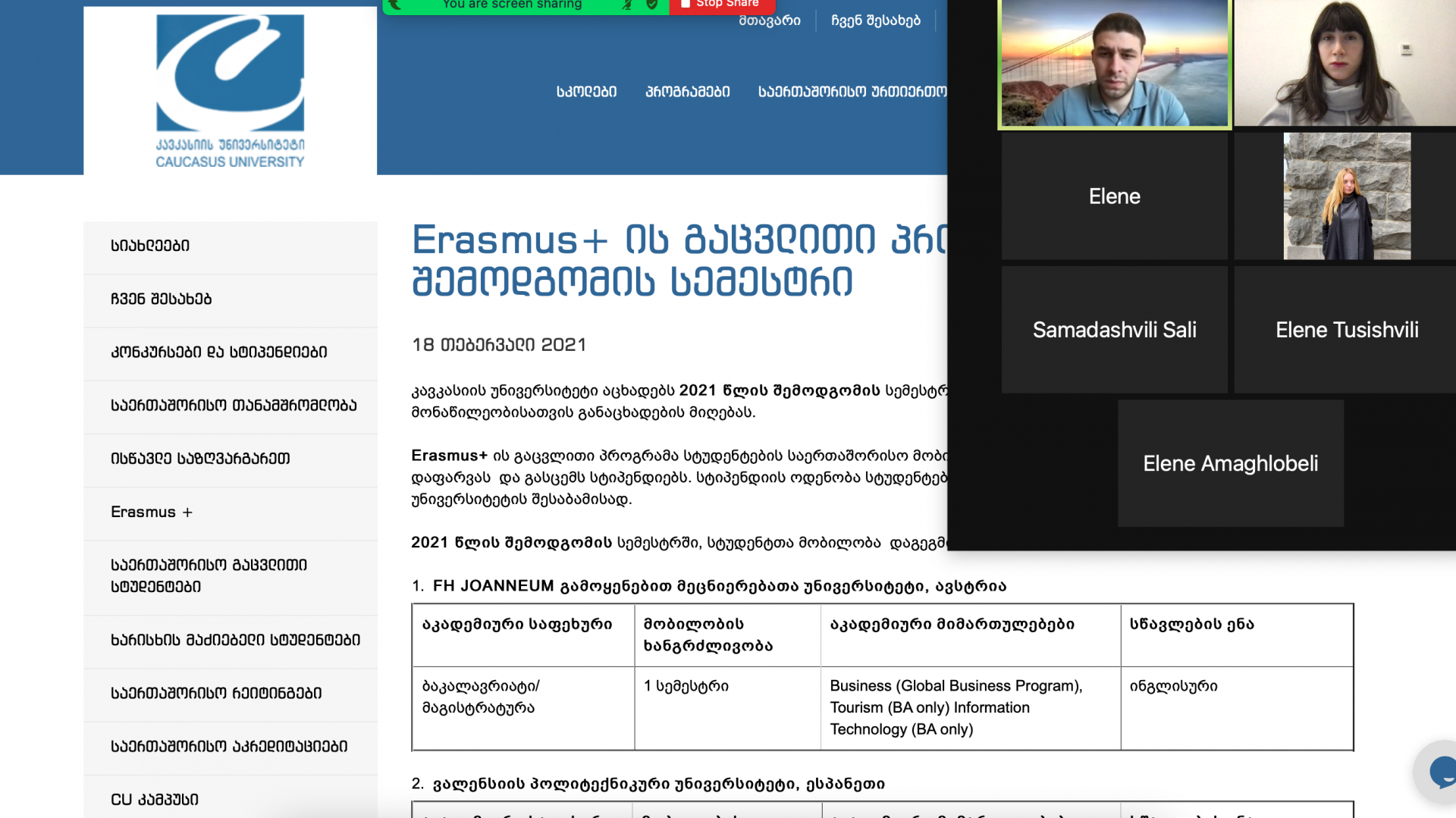
Task: Click the date 18 თებერვალი 2021
Action: tap(499, 345)
